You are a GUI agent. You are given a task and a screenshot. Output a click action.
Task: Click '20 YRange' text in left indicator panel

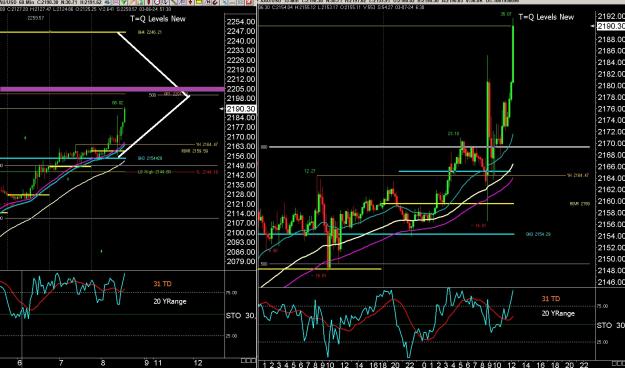(x=170, y=301)
